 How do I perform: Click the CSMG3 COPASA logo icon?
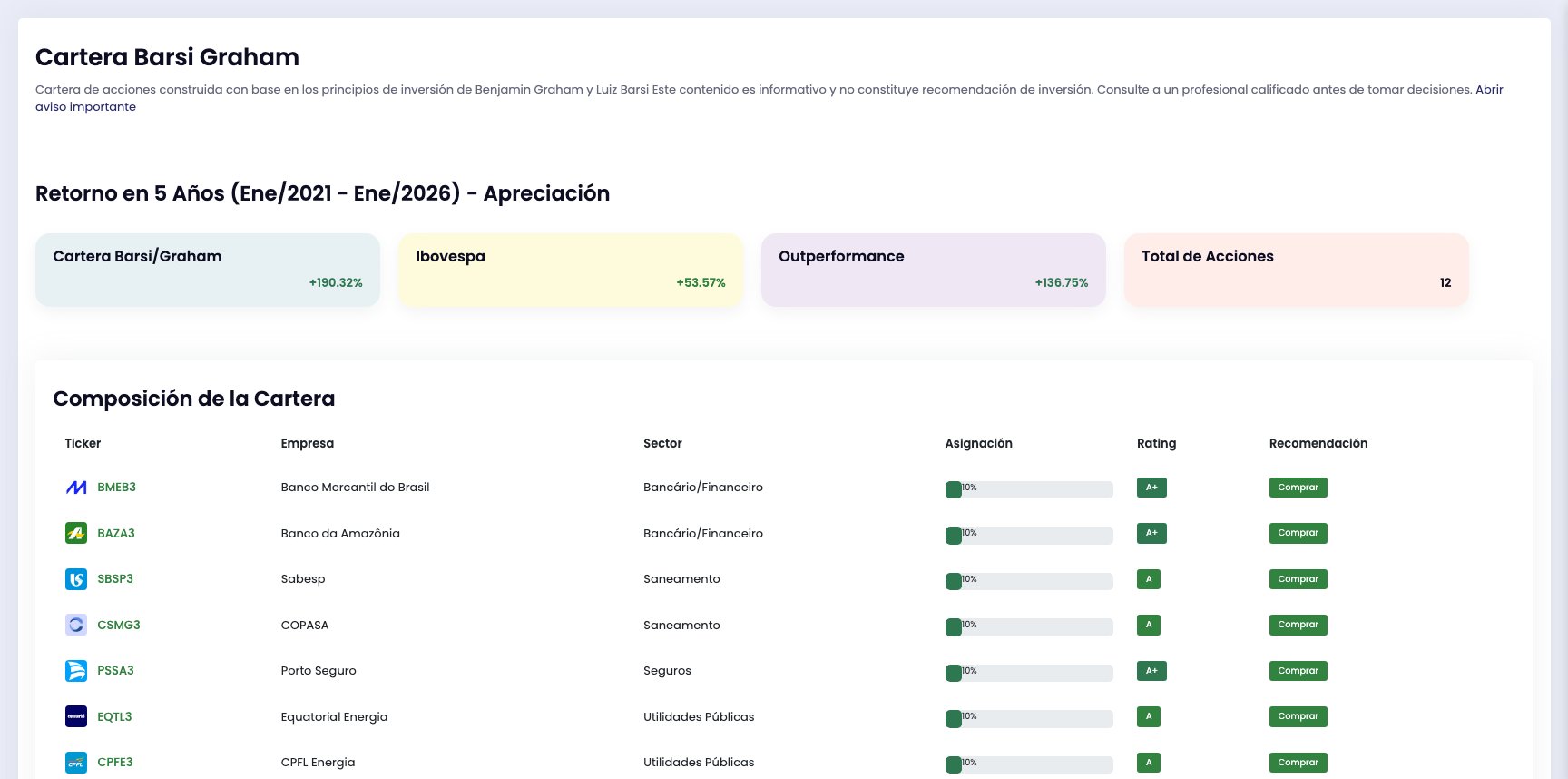click(x=76, y=625)
